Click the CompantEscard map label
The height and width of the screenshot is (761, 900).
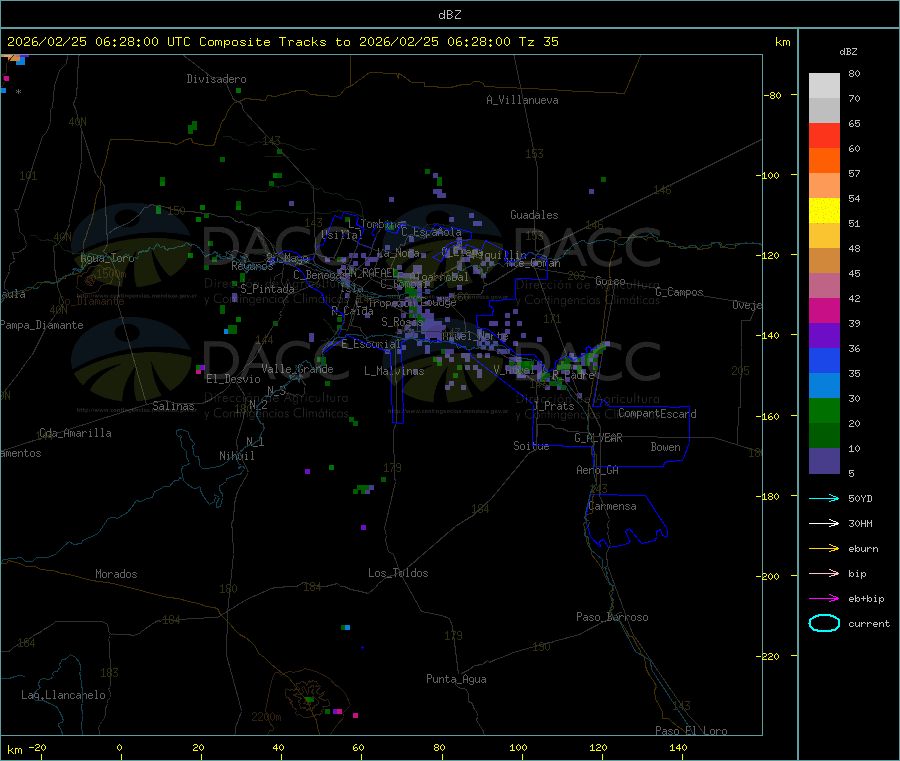click(657, 414)
